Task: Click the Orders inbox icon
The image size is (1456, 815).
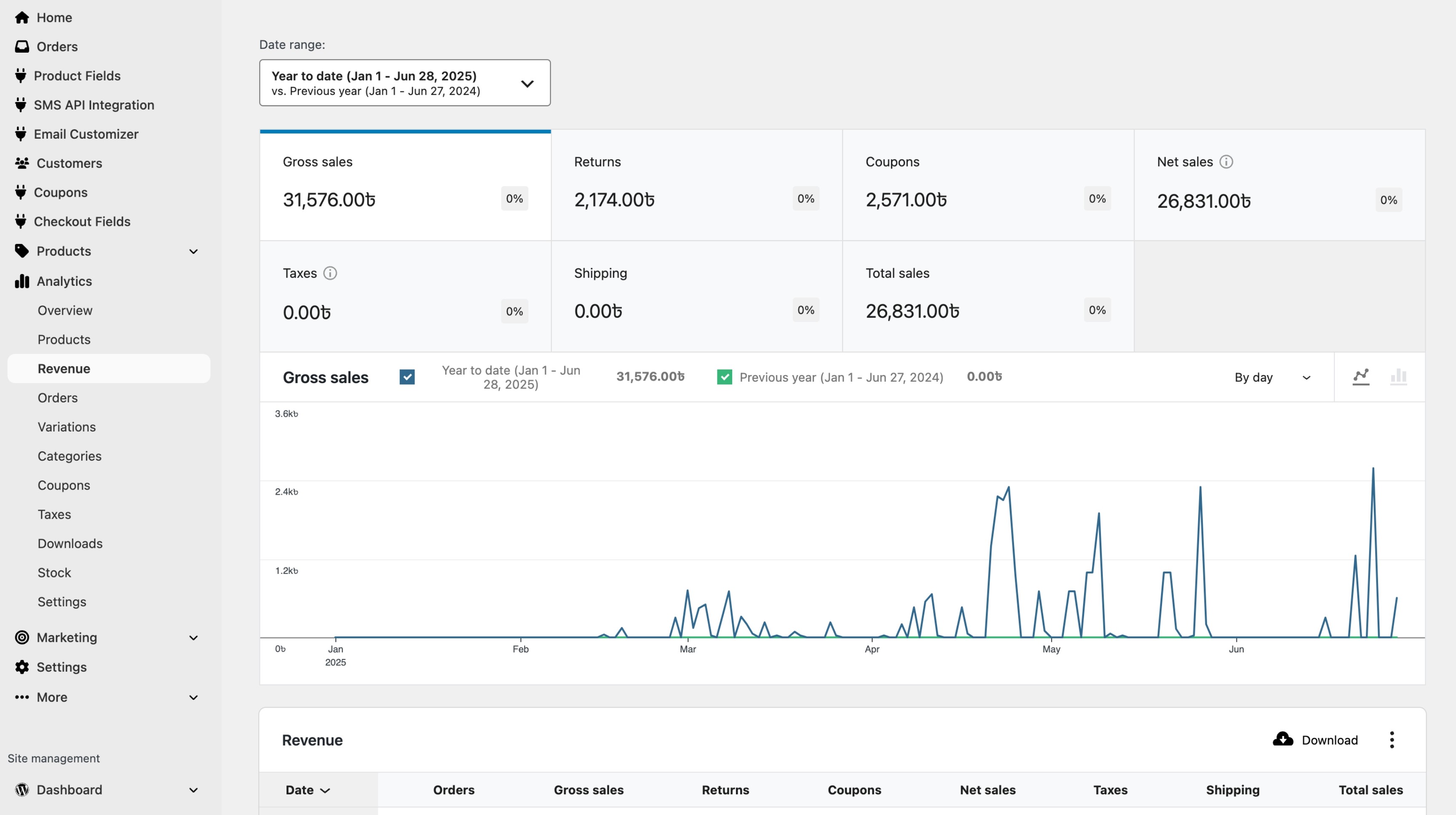Action: [22, 46]
